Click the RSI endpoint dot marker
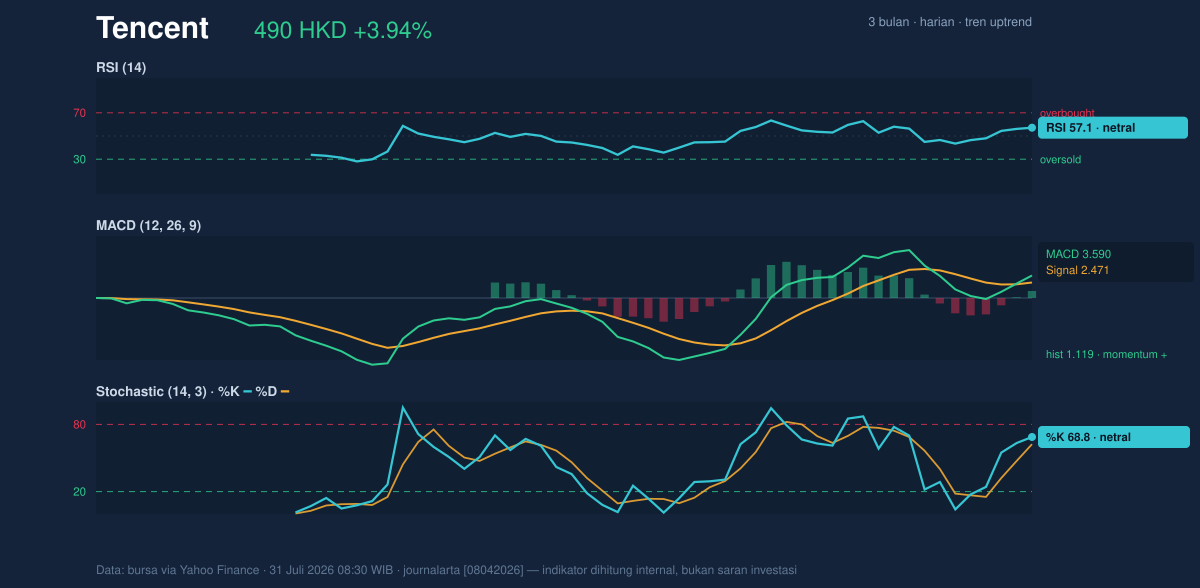Screen dimensions: 1200x588 coord(1032,127)
